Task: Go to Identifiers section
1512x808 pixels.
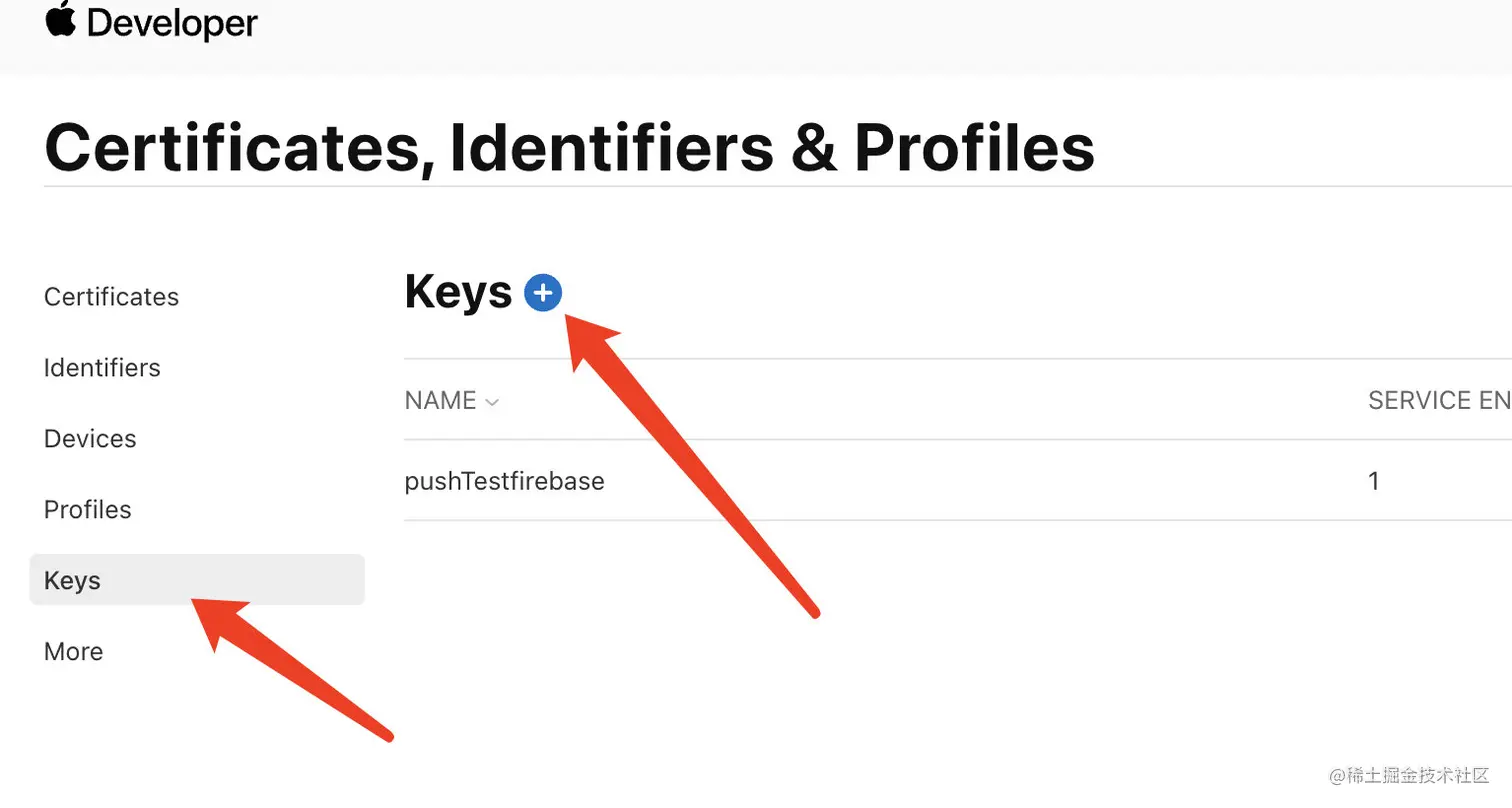Action: (102, 368)
